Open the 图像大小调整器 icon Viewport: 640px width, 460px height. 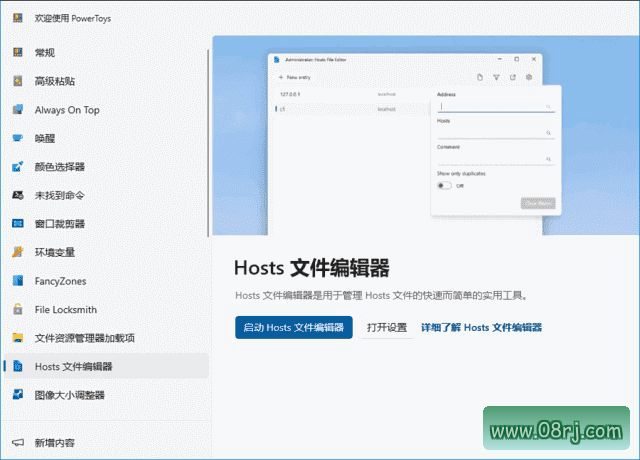click(x=18, y=395)
